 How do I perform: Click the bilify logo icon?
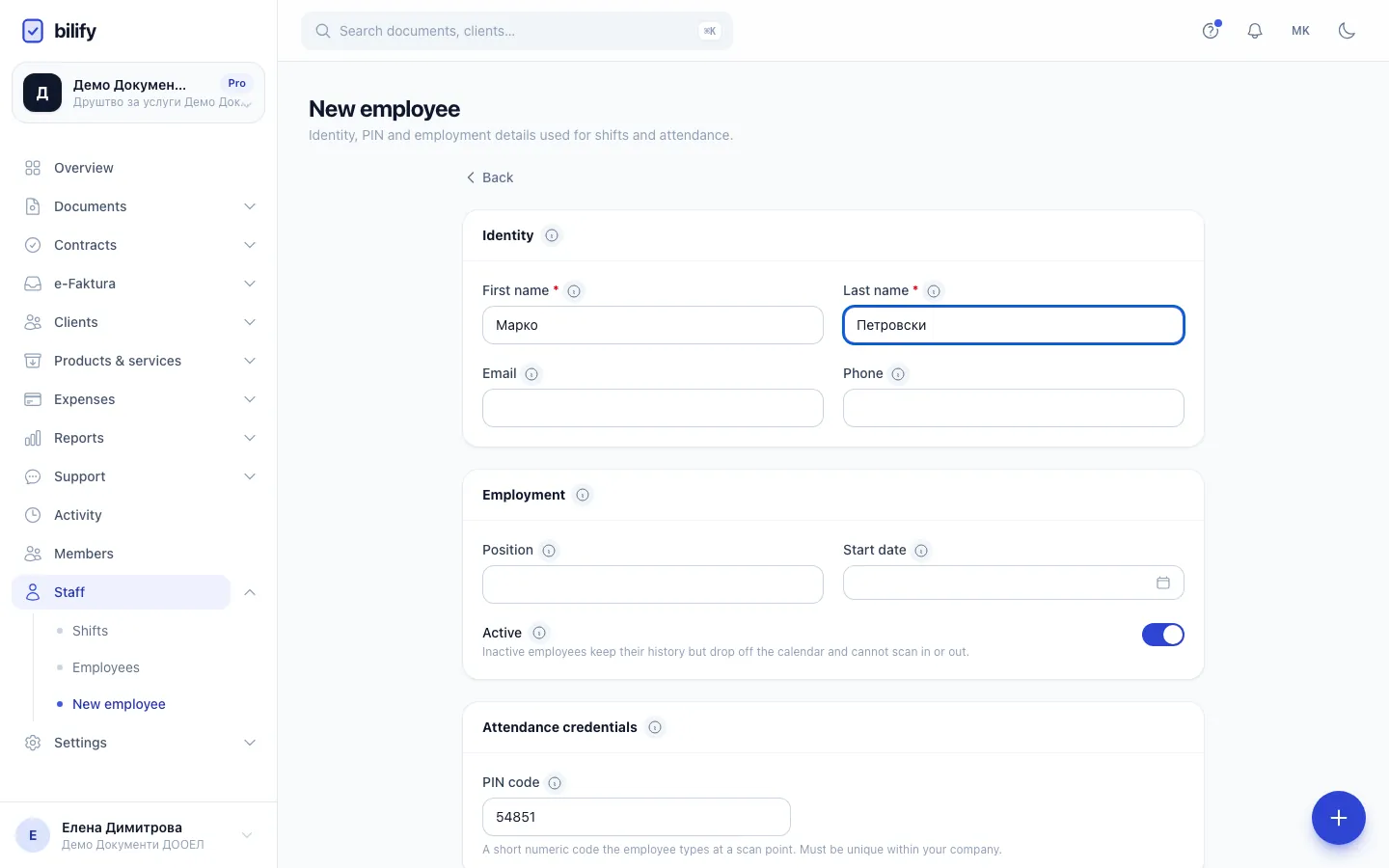click(33, 31)
